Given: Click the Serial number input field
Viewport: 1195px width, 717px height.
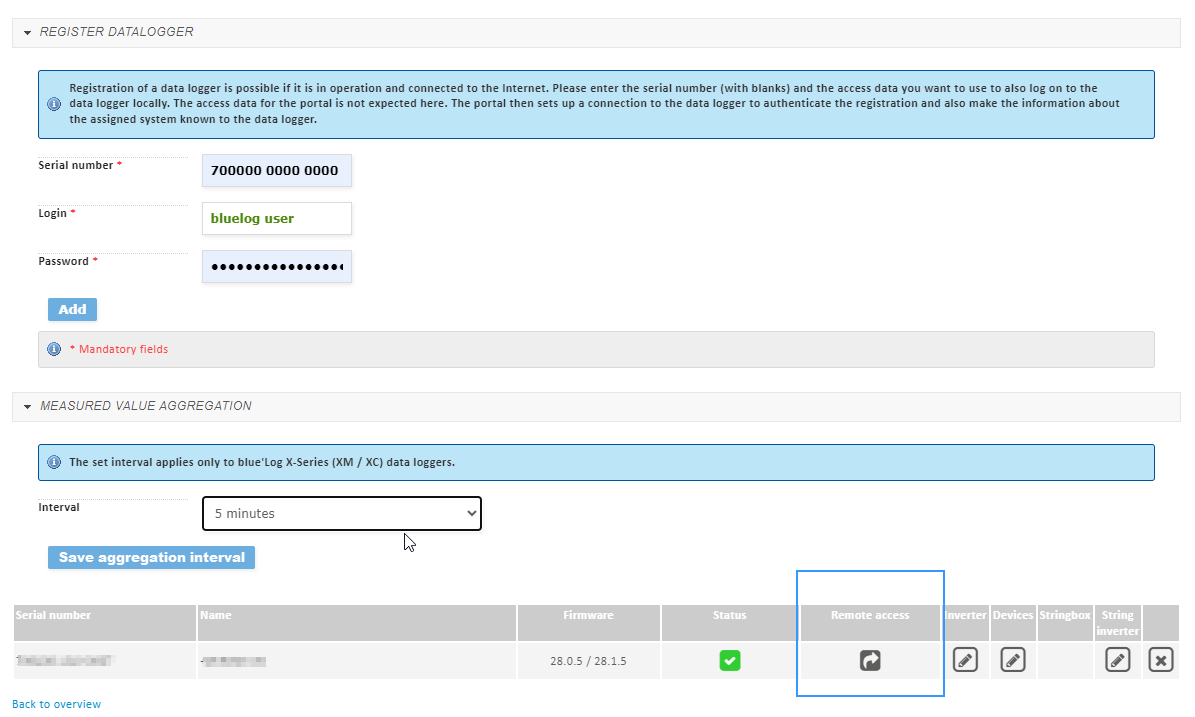Looking at the screenshot, I should pos(276,170).
